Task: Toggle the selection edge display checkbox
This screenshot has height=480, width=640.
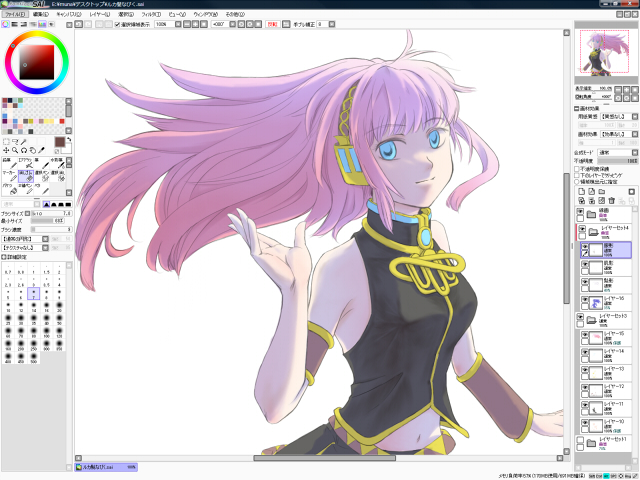Action: coord(117,24)
